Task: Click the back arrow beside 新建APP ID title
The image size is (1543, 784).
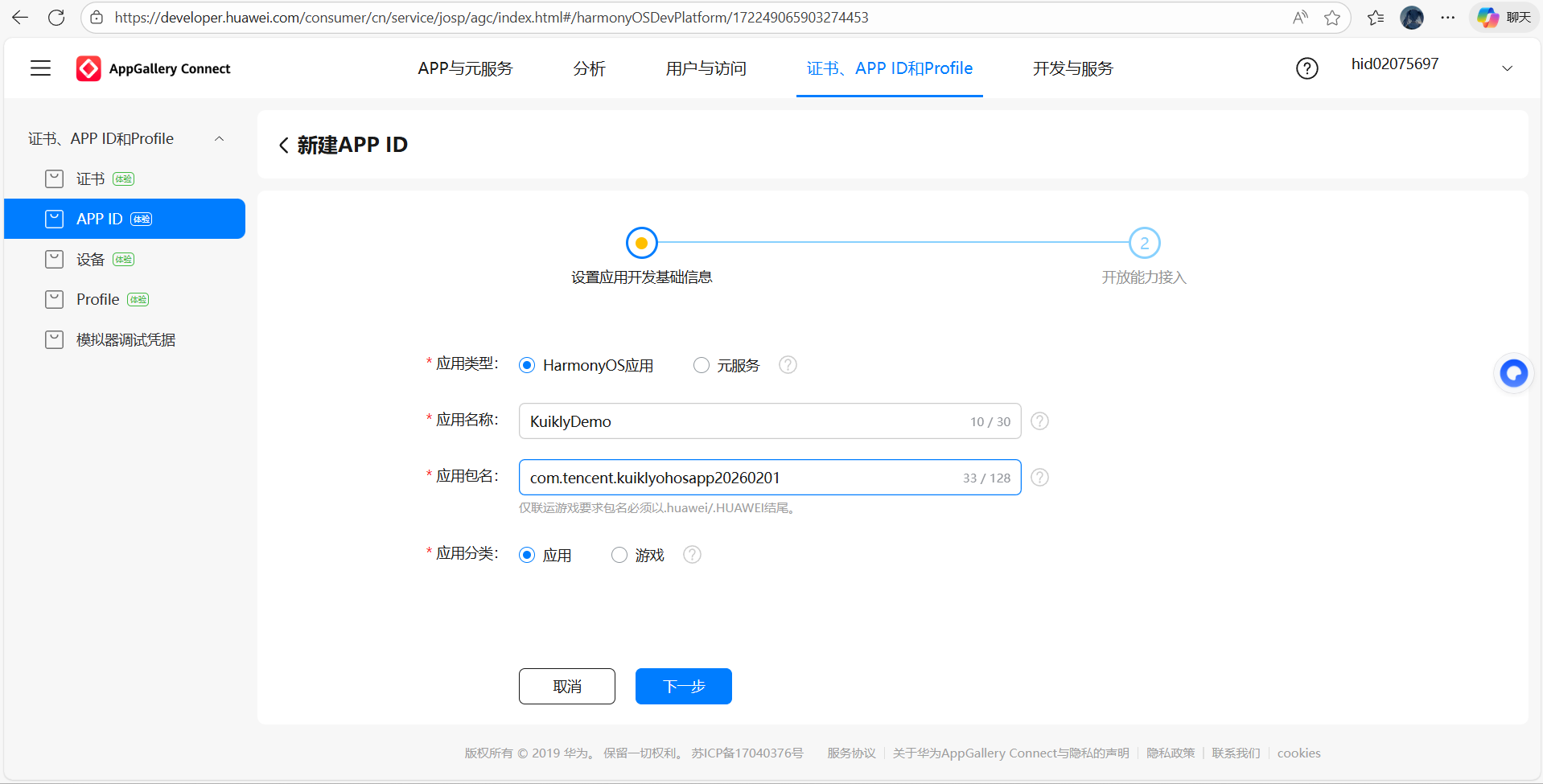Action: pos(283,145)
